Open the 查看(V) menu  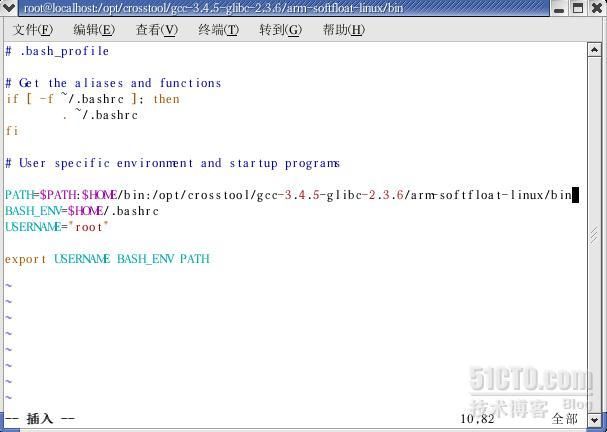(156, 30)
